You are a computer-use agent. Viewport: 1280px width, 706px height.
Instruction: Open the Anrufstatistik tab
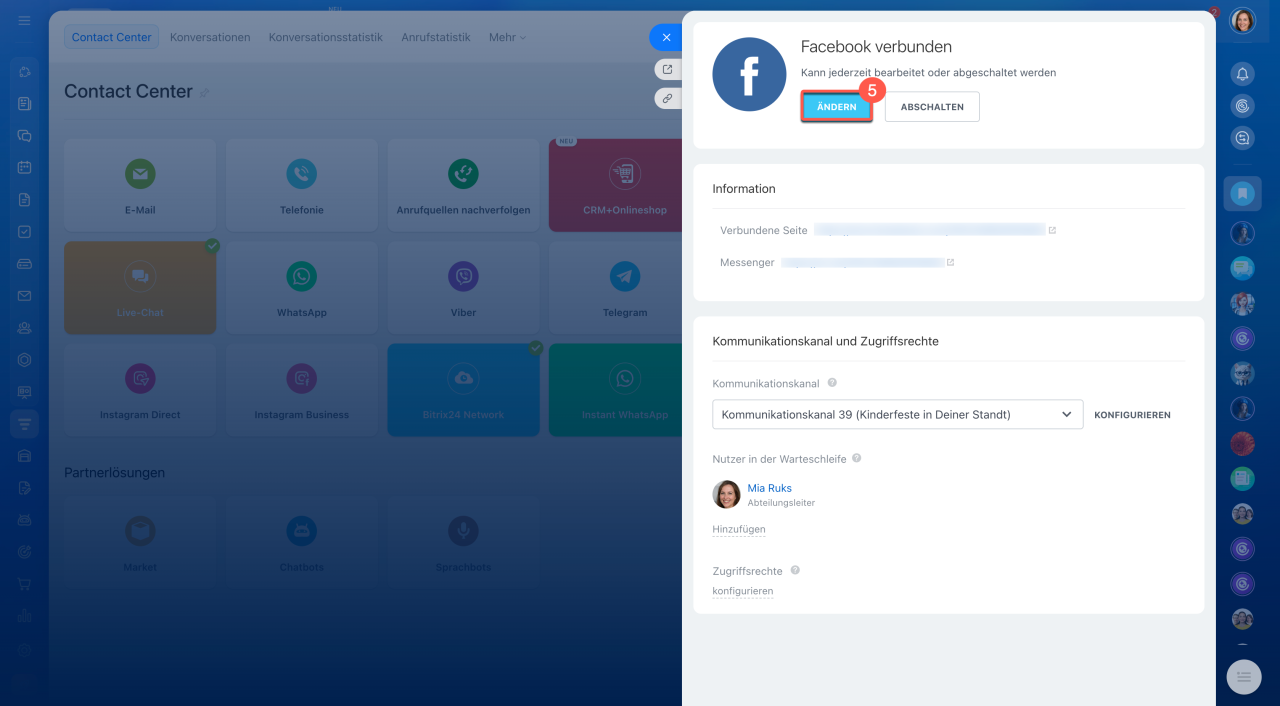(436, 37)
